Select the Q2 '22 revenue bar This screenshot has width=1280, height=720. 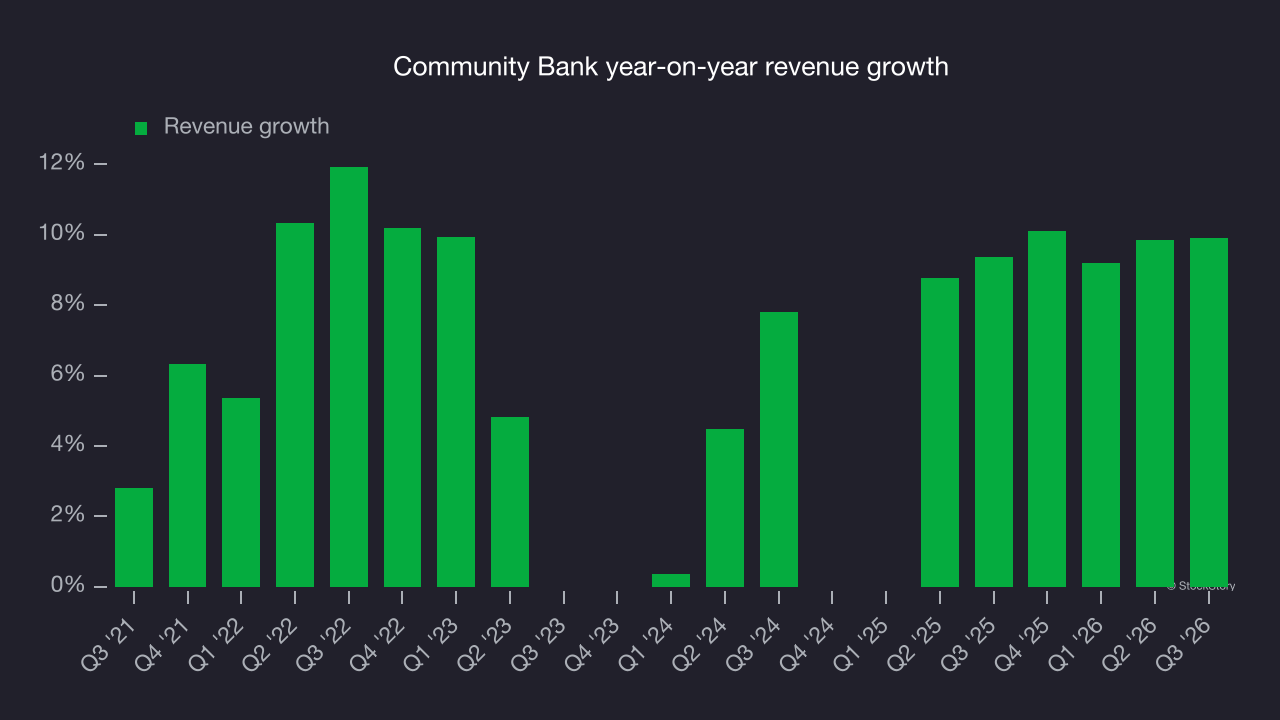(x=295, y=405)
